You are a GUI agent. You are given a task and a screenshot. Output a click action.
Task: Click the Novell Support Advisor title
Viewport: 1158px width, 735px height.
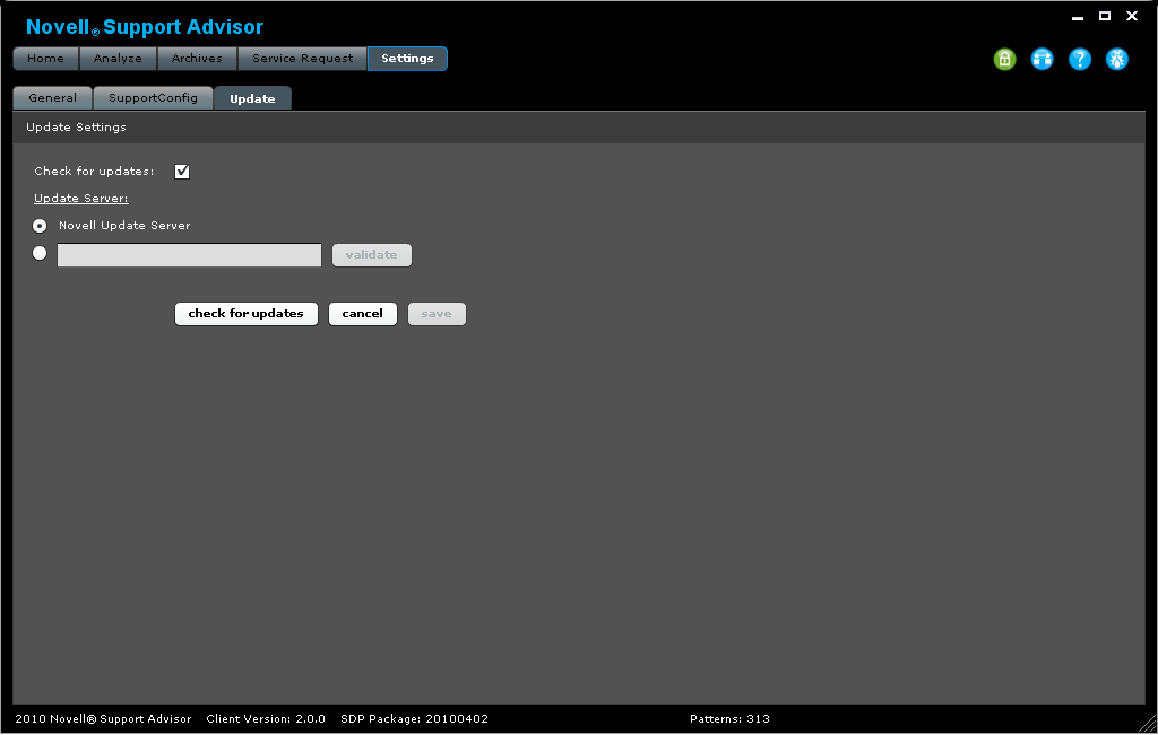[144, 27]
